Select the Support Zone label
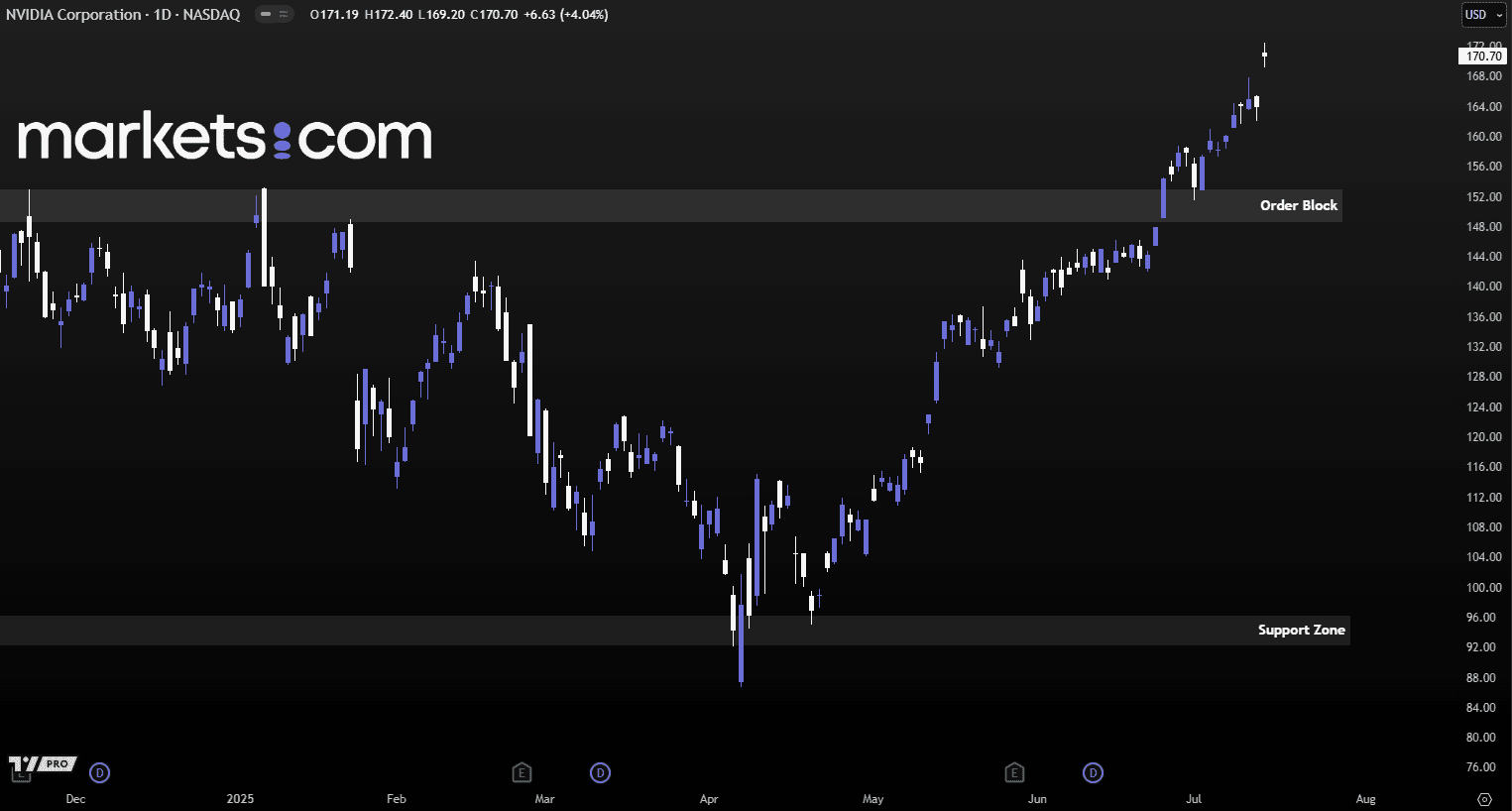Viewport: 1512px width, 811px height. [1301, 631]
